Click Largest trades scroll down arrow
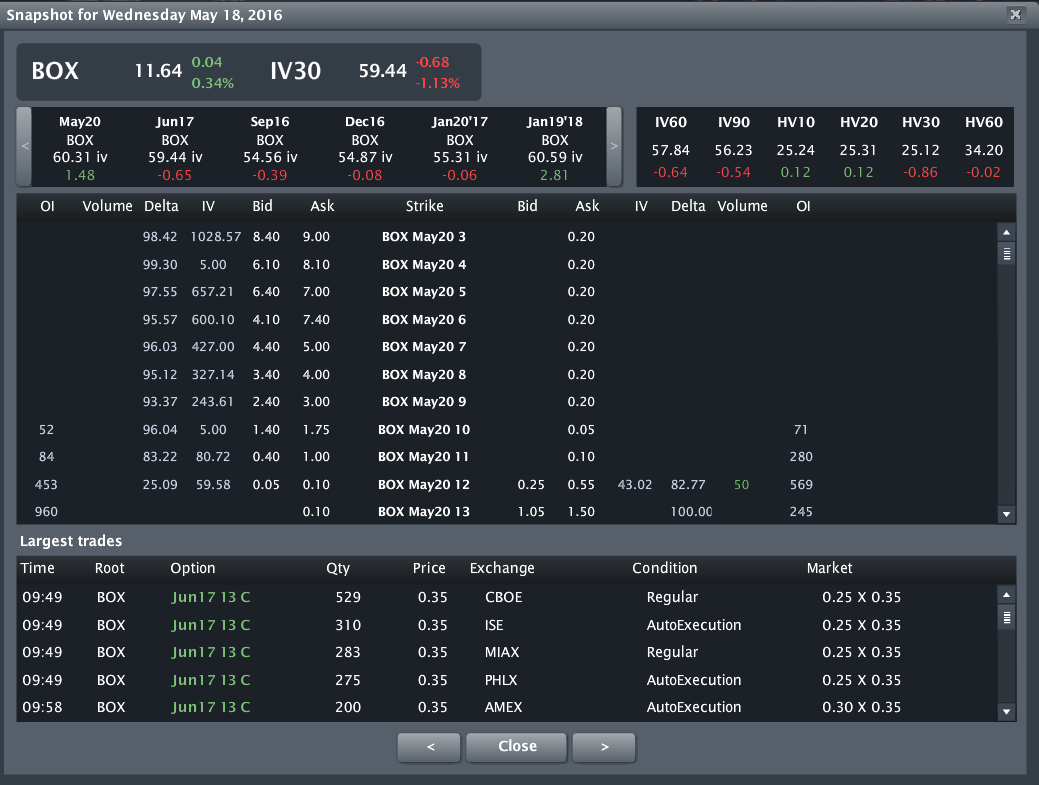The width and height of the screenshot is (1039, 785). coord(1006,712)
